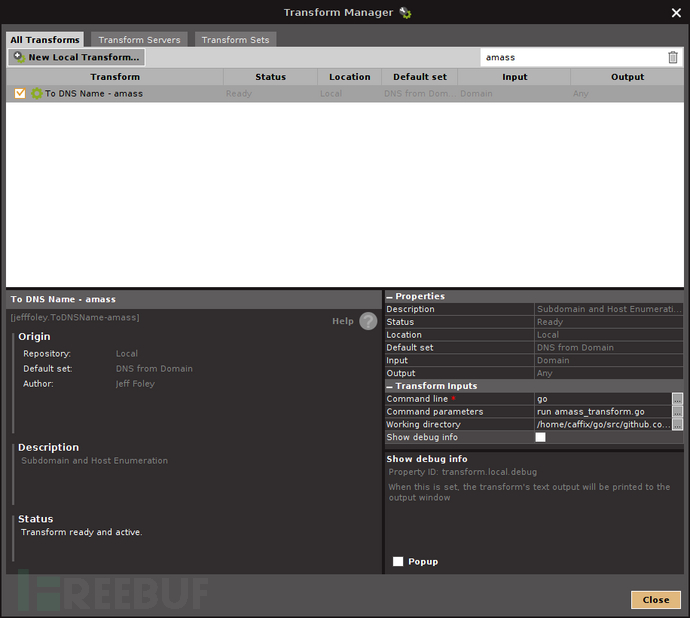Sort the list by the Status column header

270,77
